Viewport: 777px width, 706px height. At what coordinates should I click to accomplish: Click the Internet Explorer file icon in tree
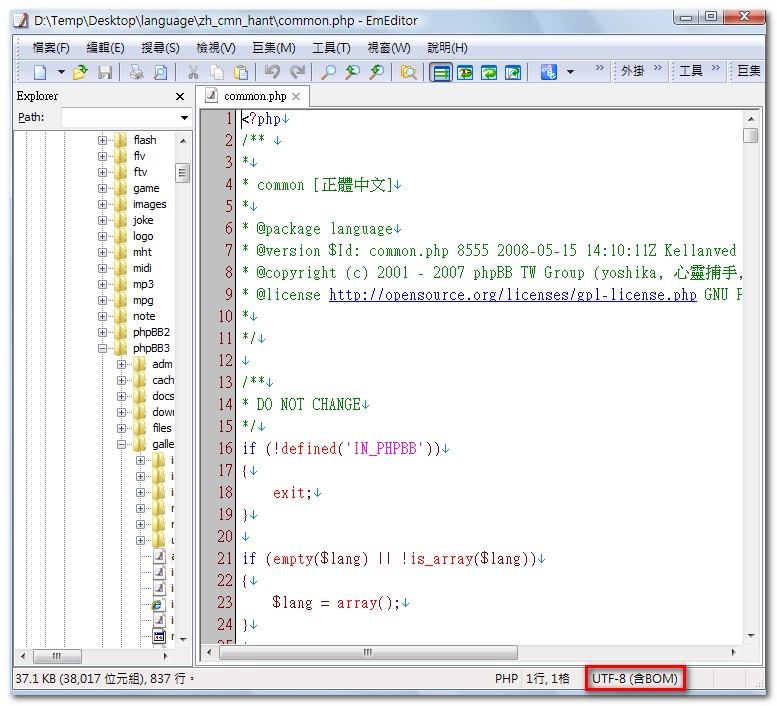pos(158,604)
